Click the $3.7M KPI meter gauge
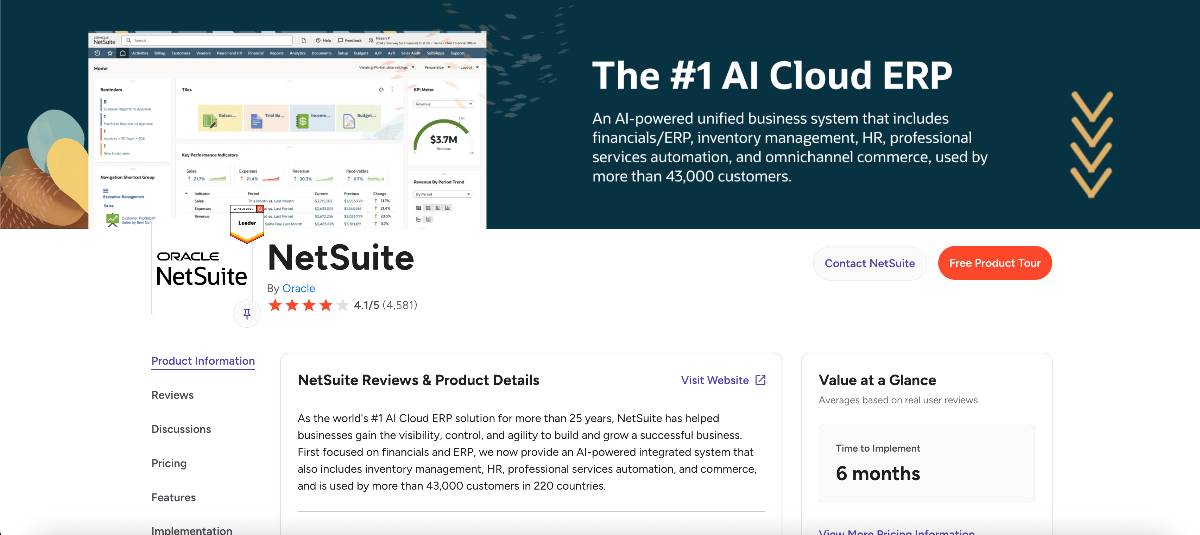 444,138
